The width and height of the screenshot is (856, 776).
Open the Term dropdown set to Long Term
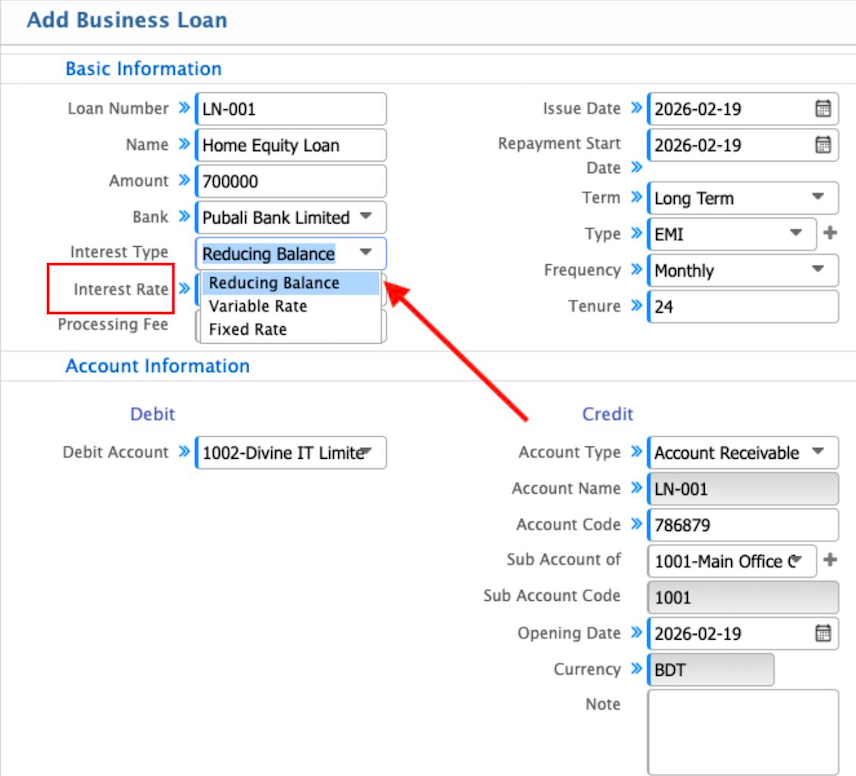(x=817, y=198)
